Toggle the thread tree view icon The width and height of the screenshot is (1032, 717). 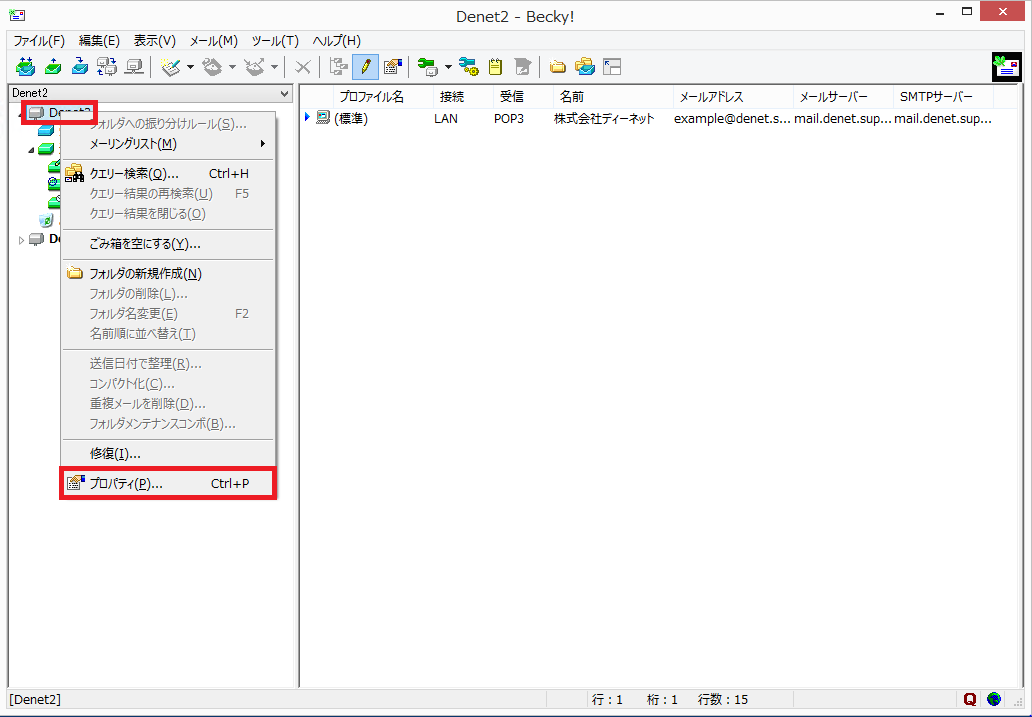(x=339, y=66)
